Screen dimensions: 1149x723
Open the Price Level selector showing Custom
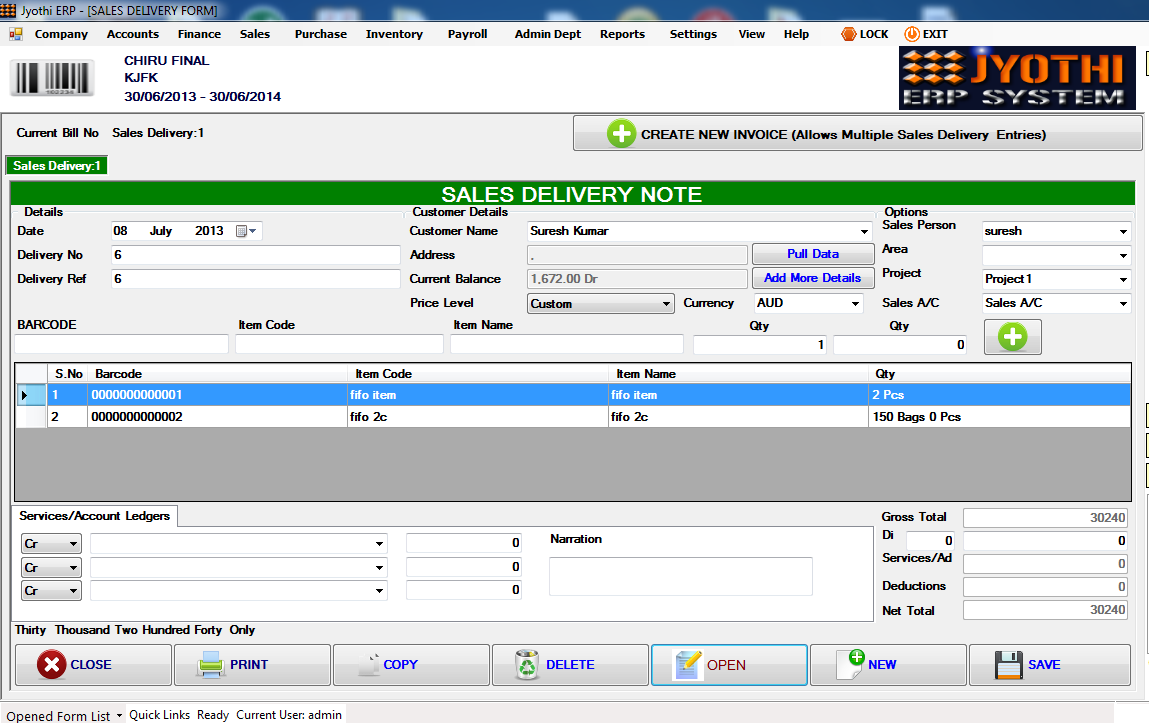[x=666, y=303]
